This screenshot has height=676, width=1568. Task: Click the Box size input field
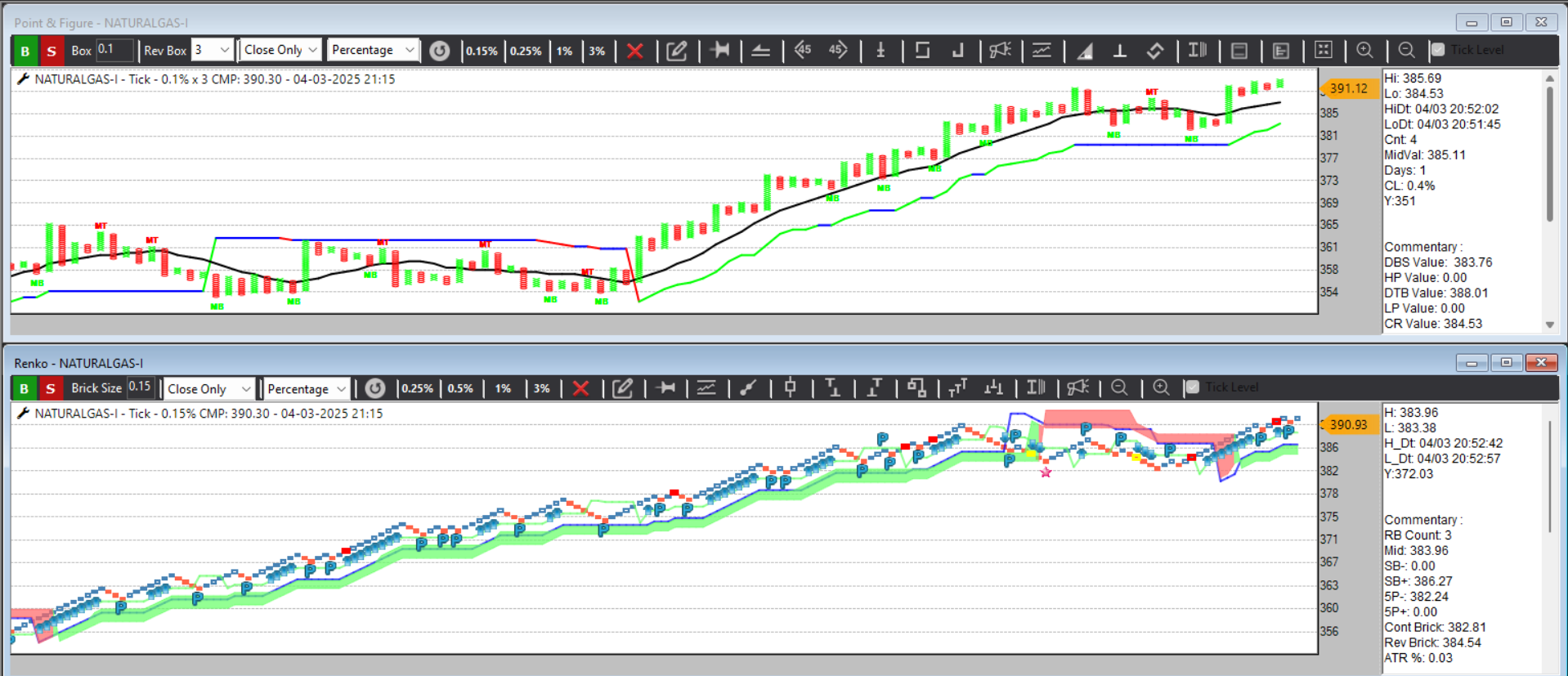point(114,50)
